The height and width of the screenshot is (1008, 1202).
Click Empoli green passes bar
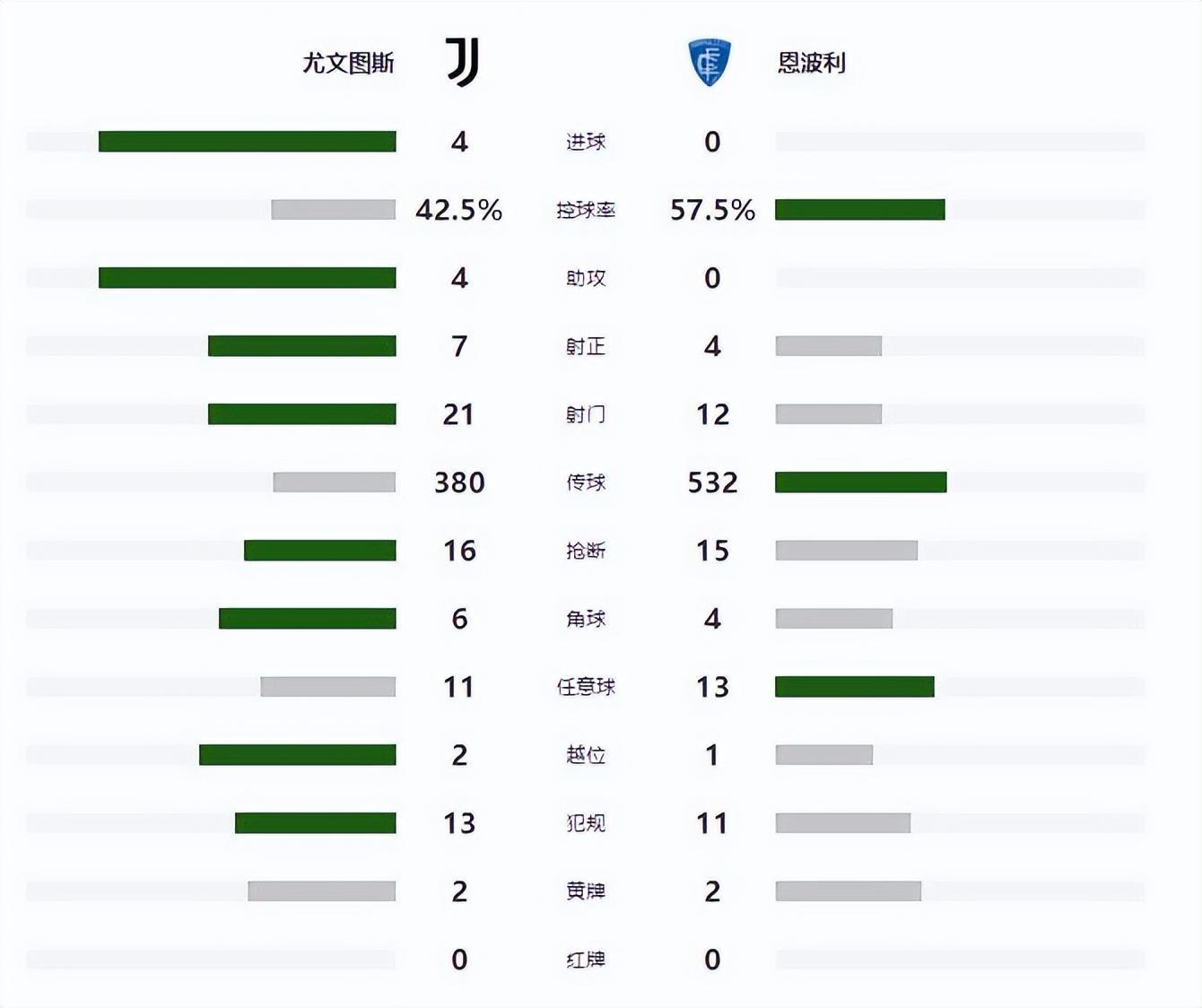pos(860,482)
